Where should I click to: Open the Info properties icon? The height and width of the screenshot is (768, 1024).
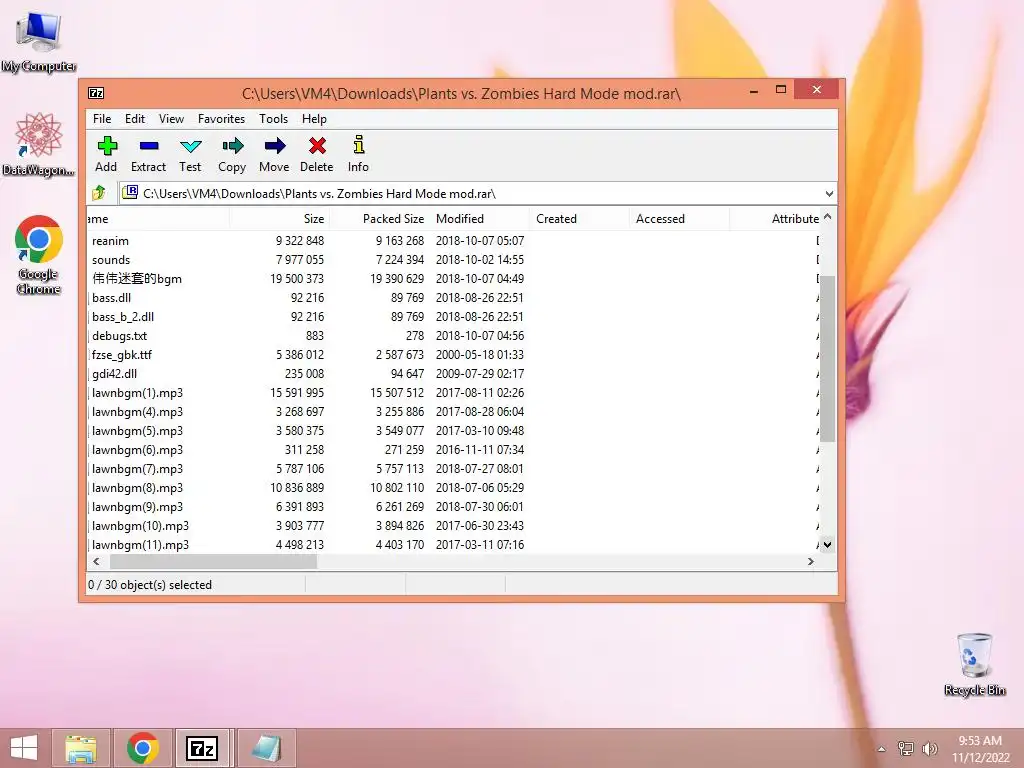pos(359,144)
